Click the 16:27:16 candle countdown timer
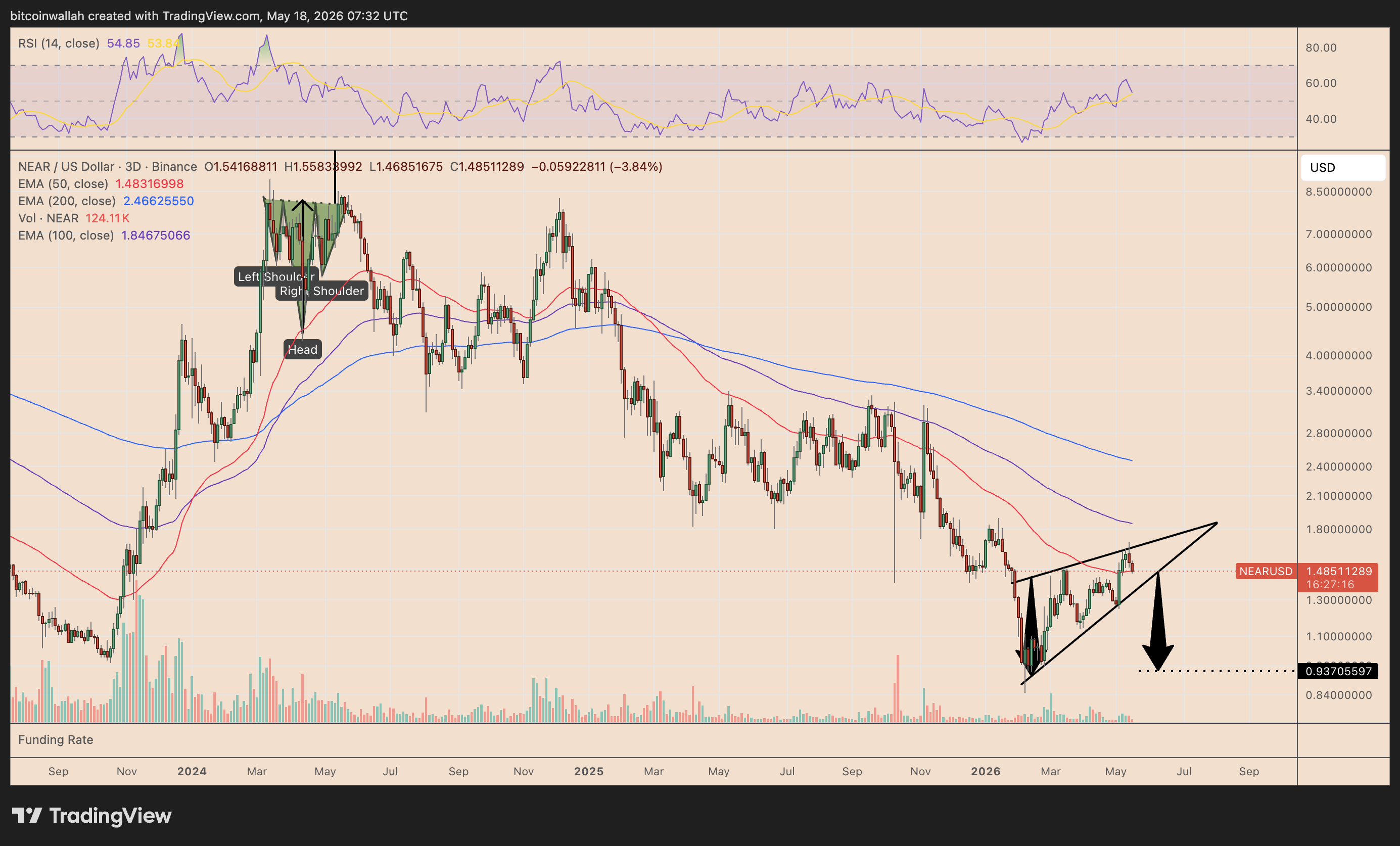 [1330, 584]
